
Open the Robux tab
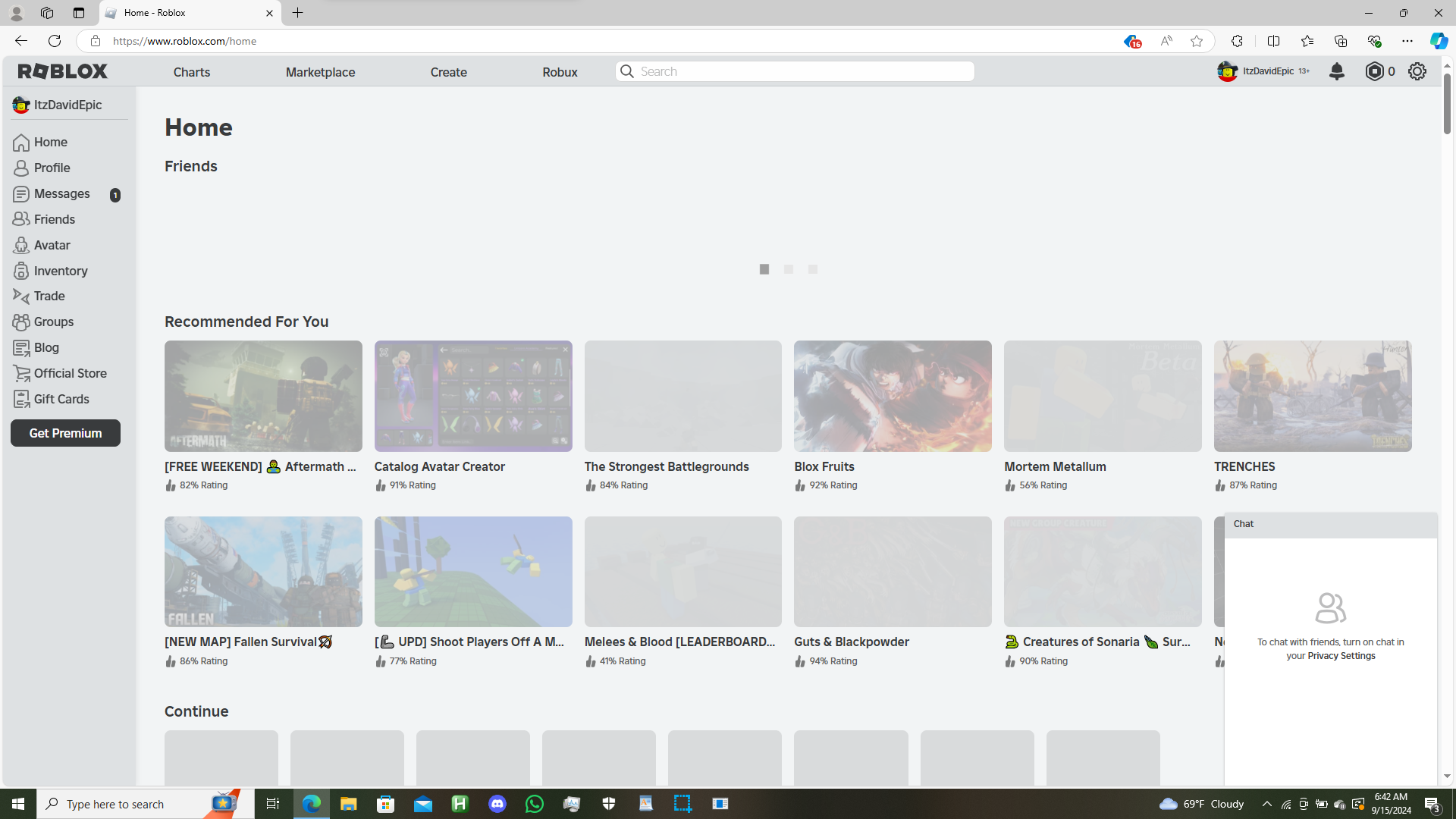(560, 72)
